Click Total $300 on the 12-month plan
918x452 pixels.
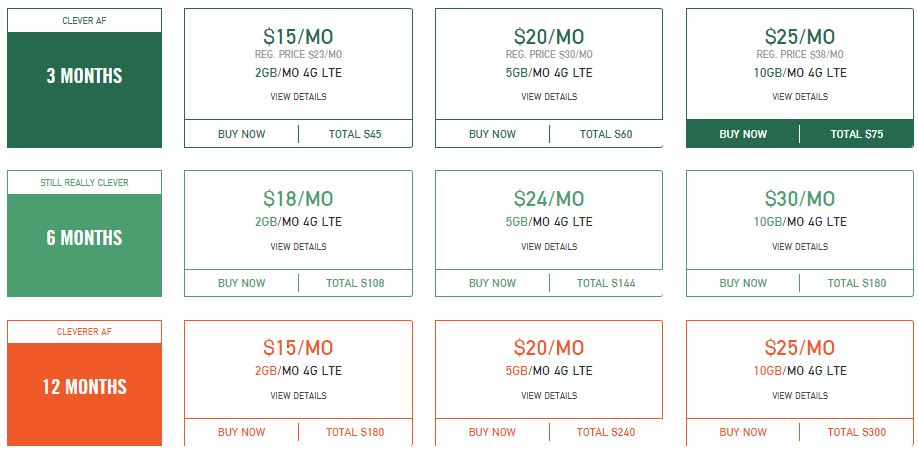tap(857, 432)
